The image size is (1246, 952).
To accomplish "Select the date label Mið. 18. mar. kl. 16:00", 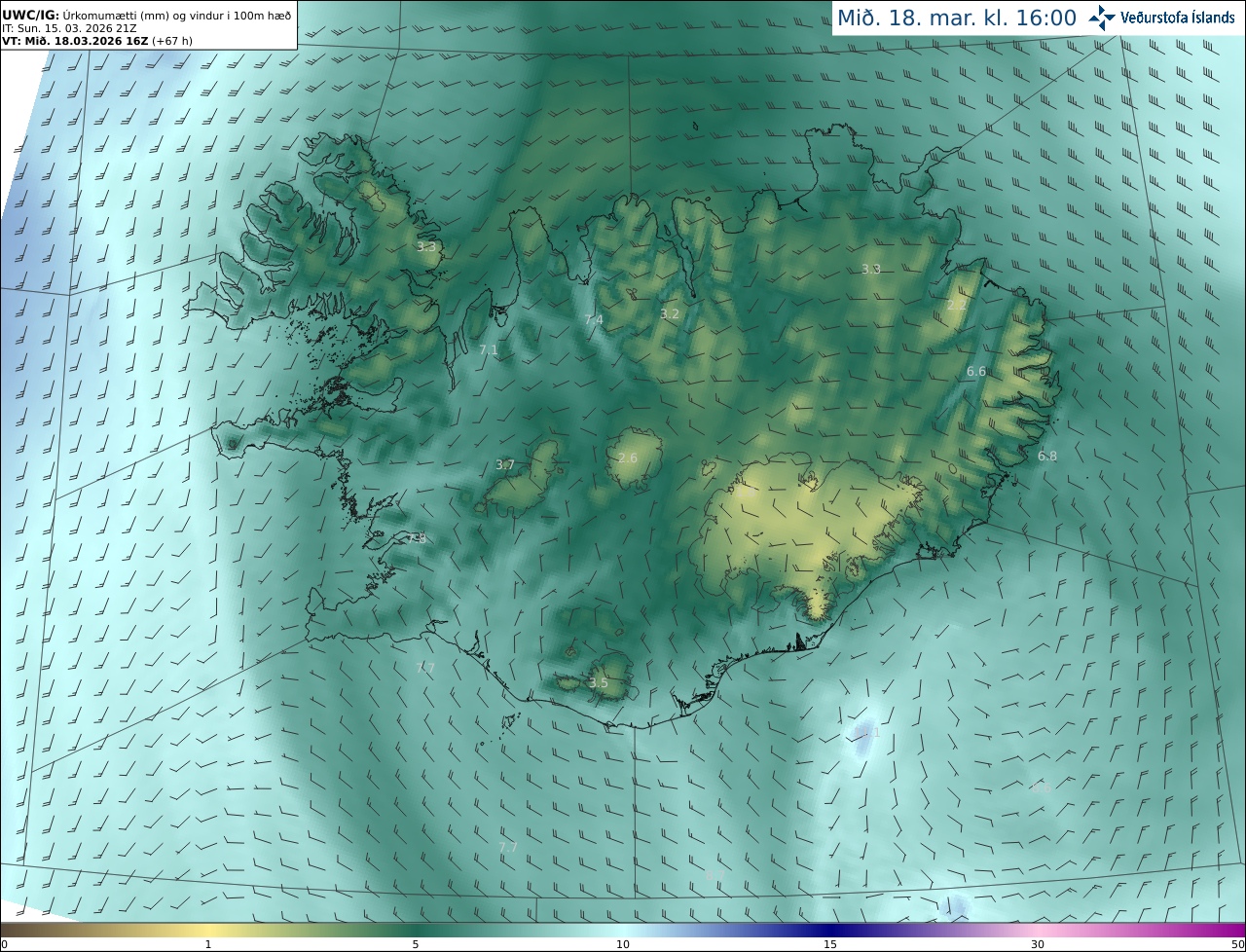I will pos(957,18).
